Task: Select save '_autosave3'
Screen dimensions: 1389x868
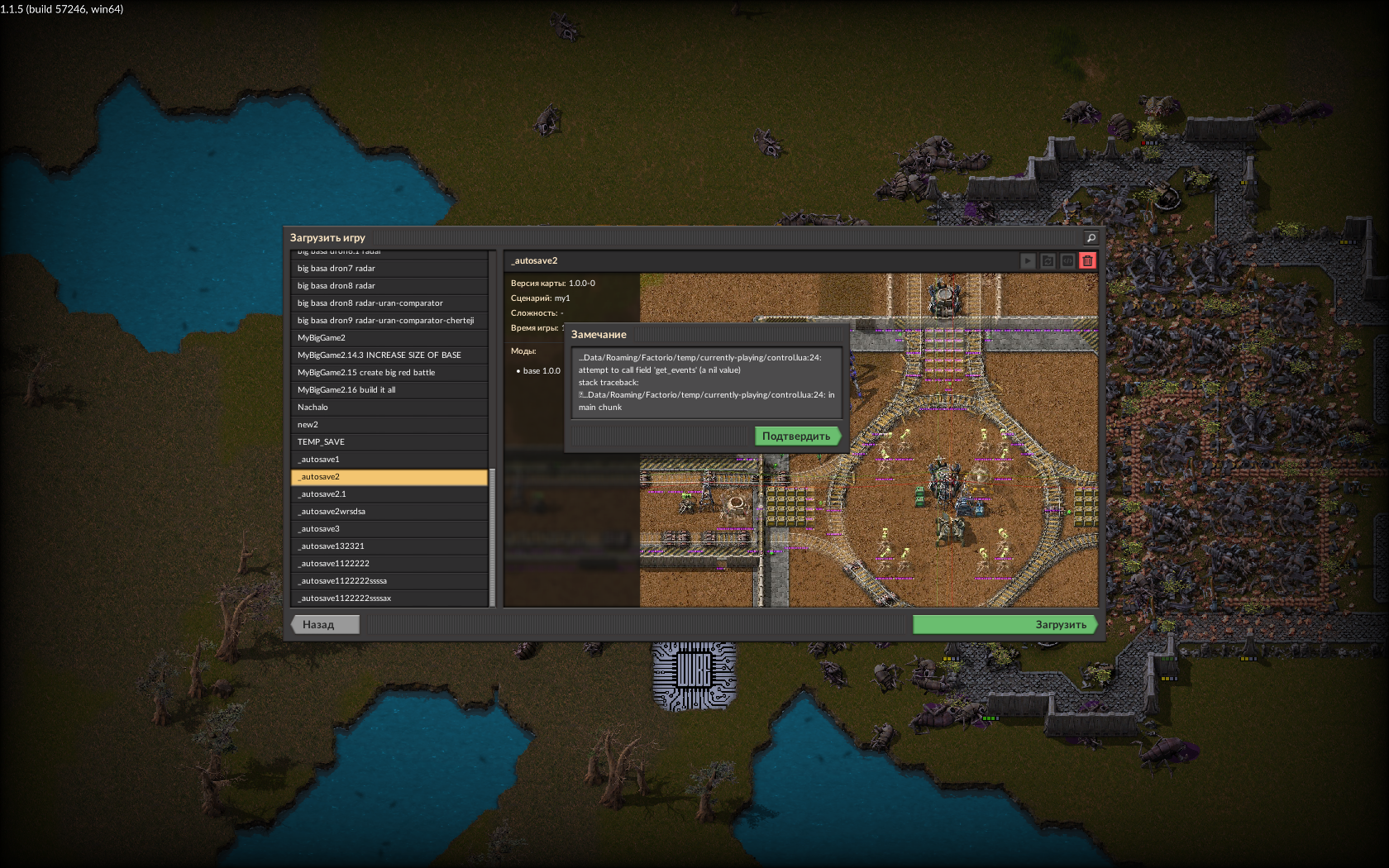Action: click(x=389, y=529)
